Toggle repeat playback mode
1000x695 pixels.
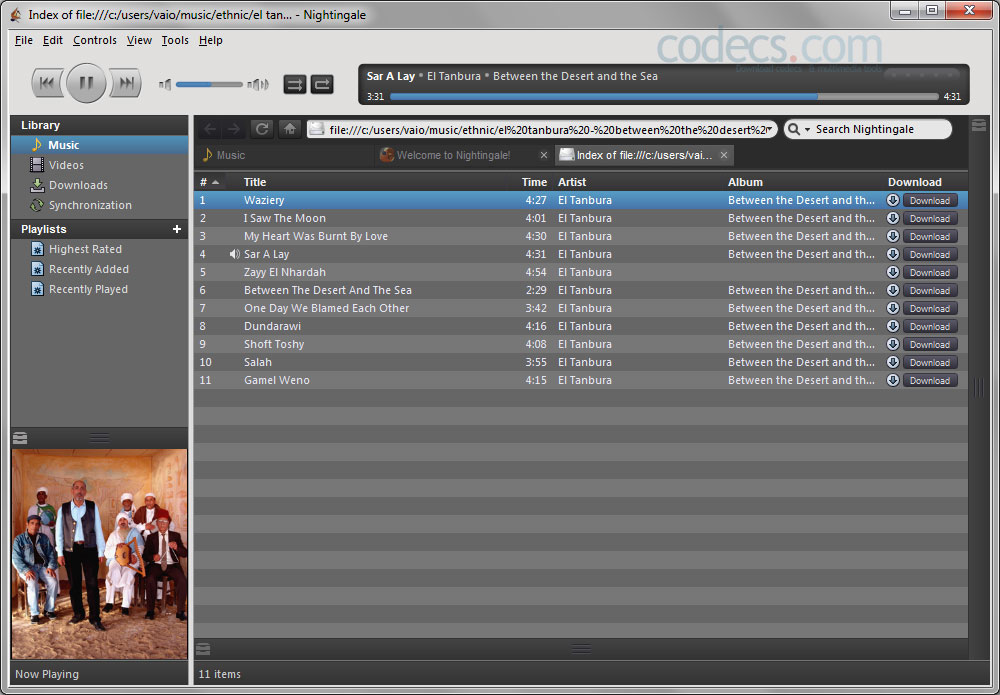[322, 84]
